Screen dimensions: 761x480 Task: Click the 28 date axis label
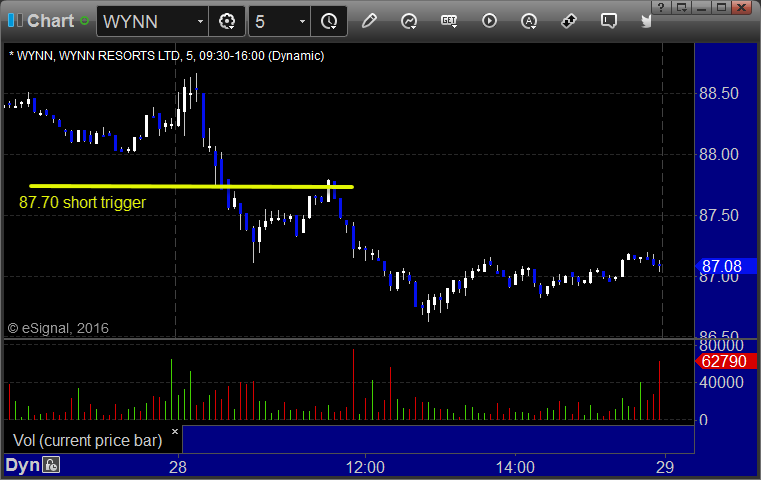click(178, 467)
